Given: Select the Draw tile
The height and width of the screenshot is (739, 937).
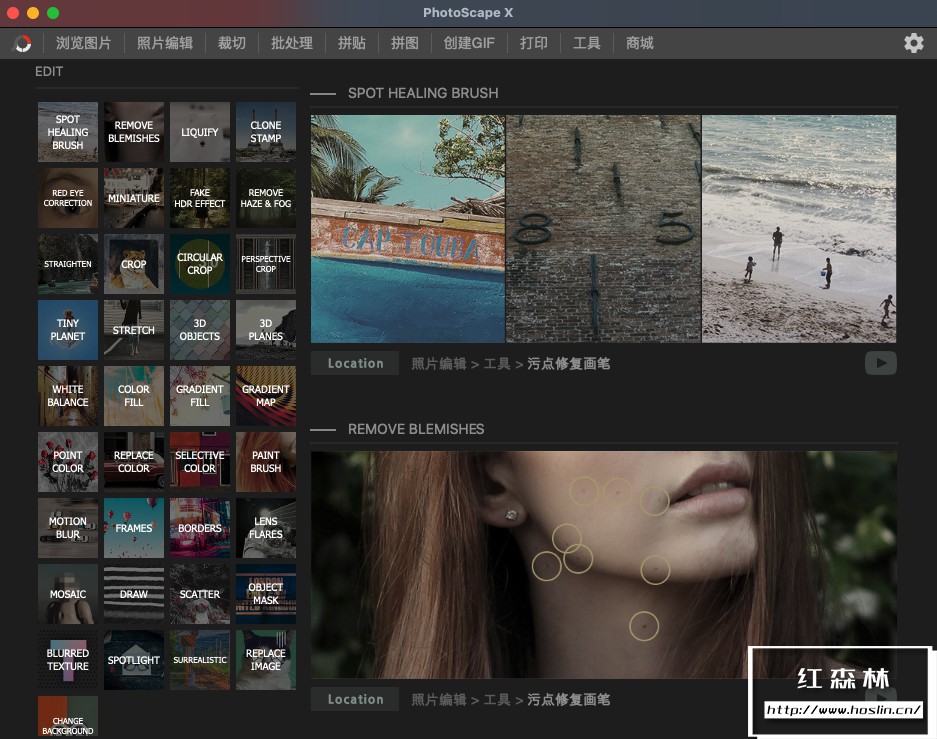Looking at the screenshot, I should click(x=134, y=594).
